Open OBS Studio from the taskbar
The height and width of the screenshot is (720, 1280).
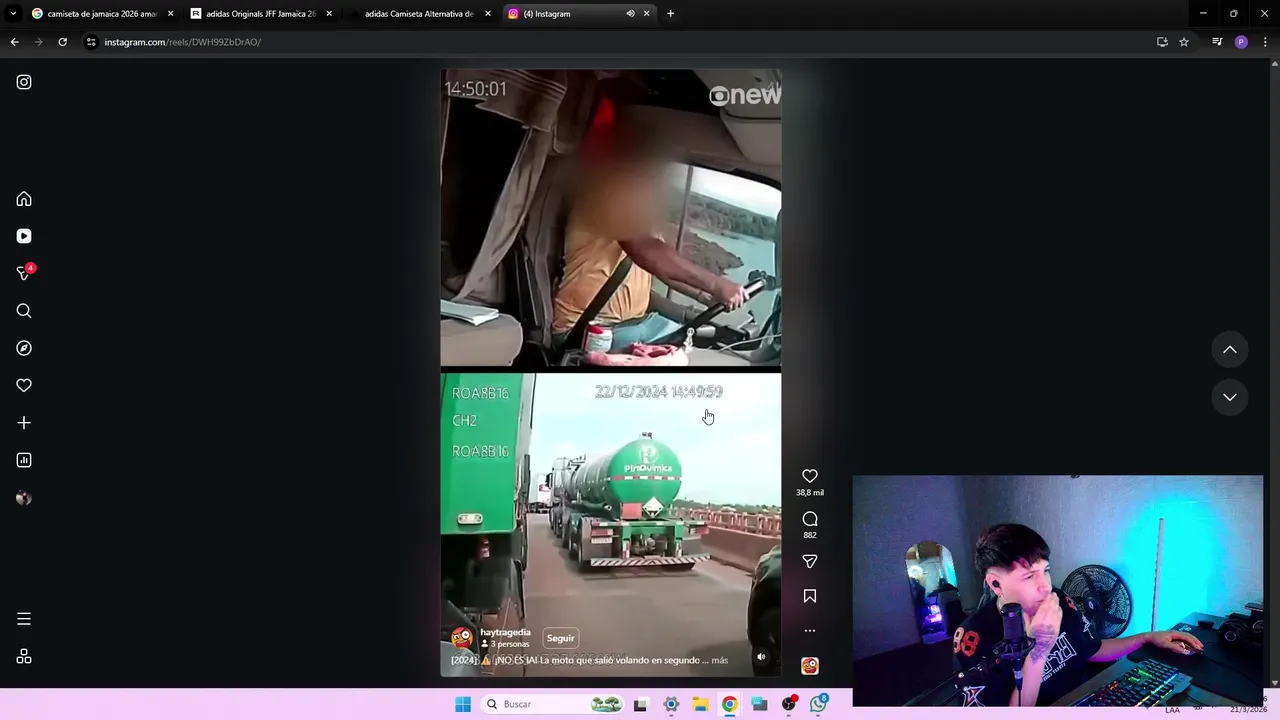click(x=789, y=704)
